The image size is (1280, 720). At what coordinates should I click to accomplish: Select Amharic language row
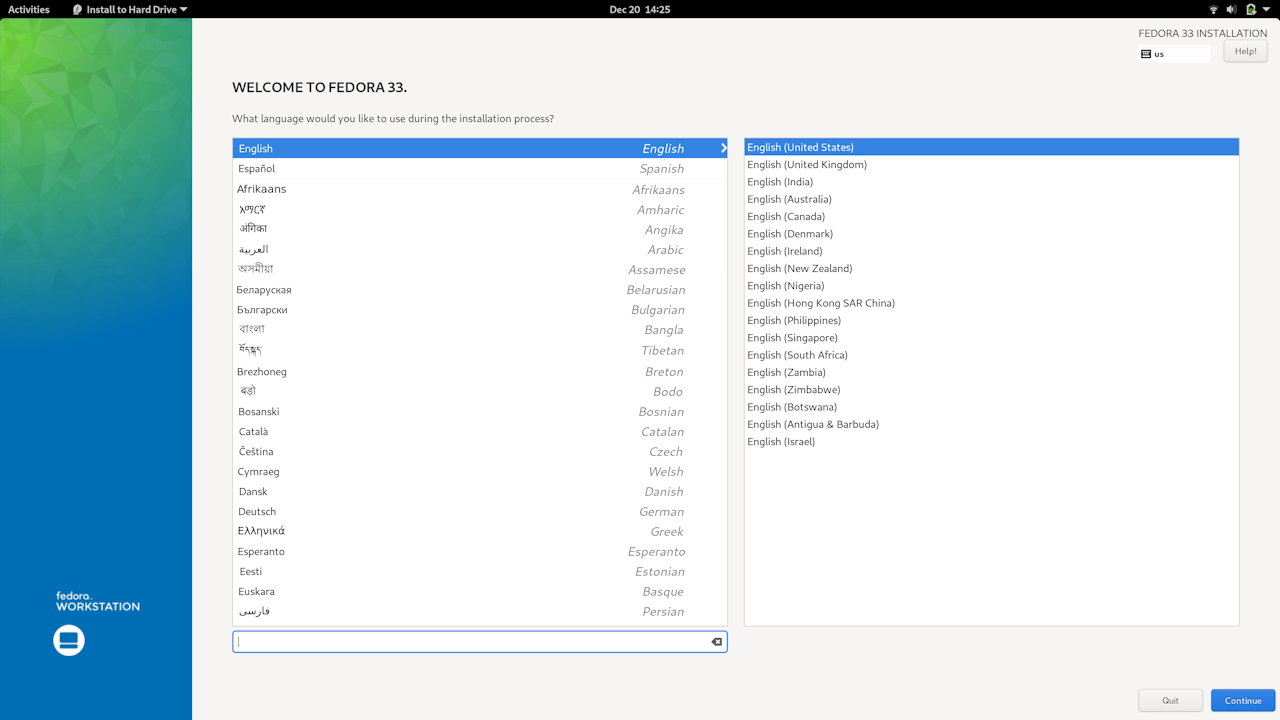point(480,209)
